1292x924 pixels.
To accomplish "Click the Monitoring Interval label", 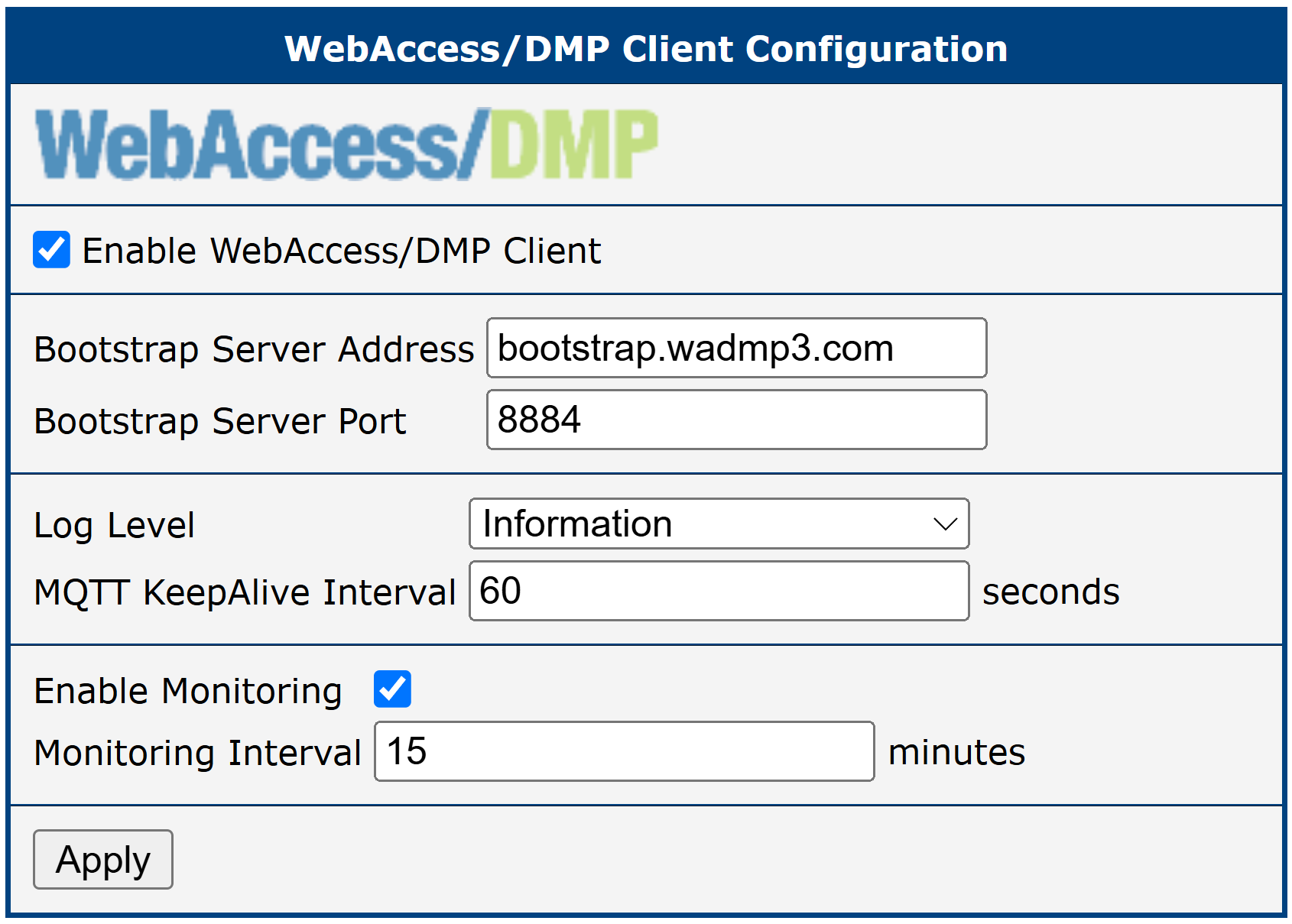I will (x=198, y=753).
